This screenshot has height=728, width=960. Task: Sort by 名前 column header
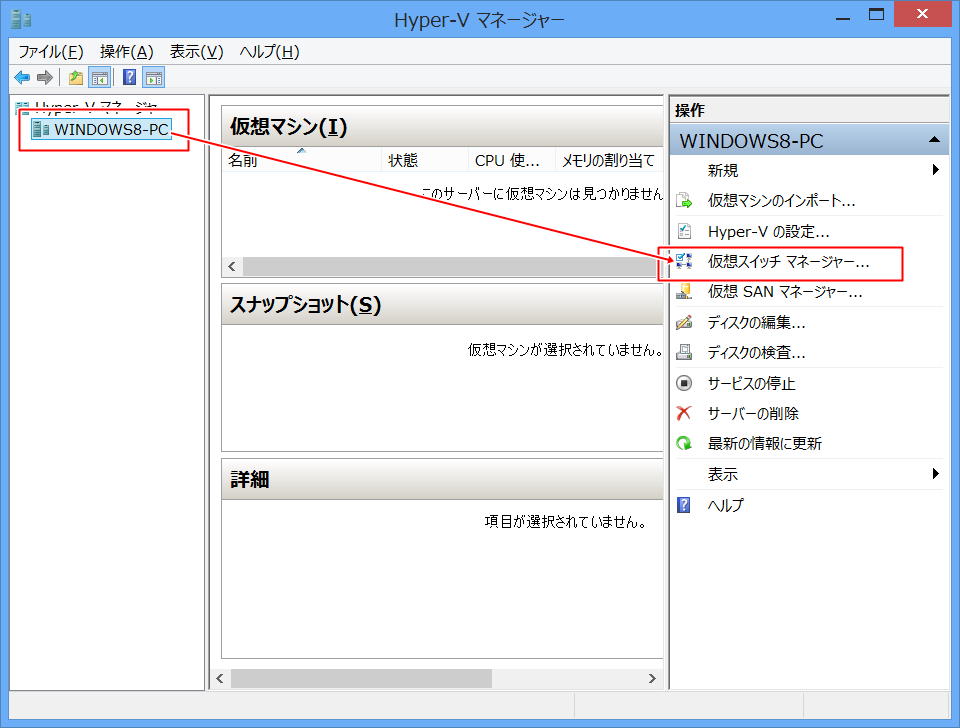[x=302, y=160]
